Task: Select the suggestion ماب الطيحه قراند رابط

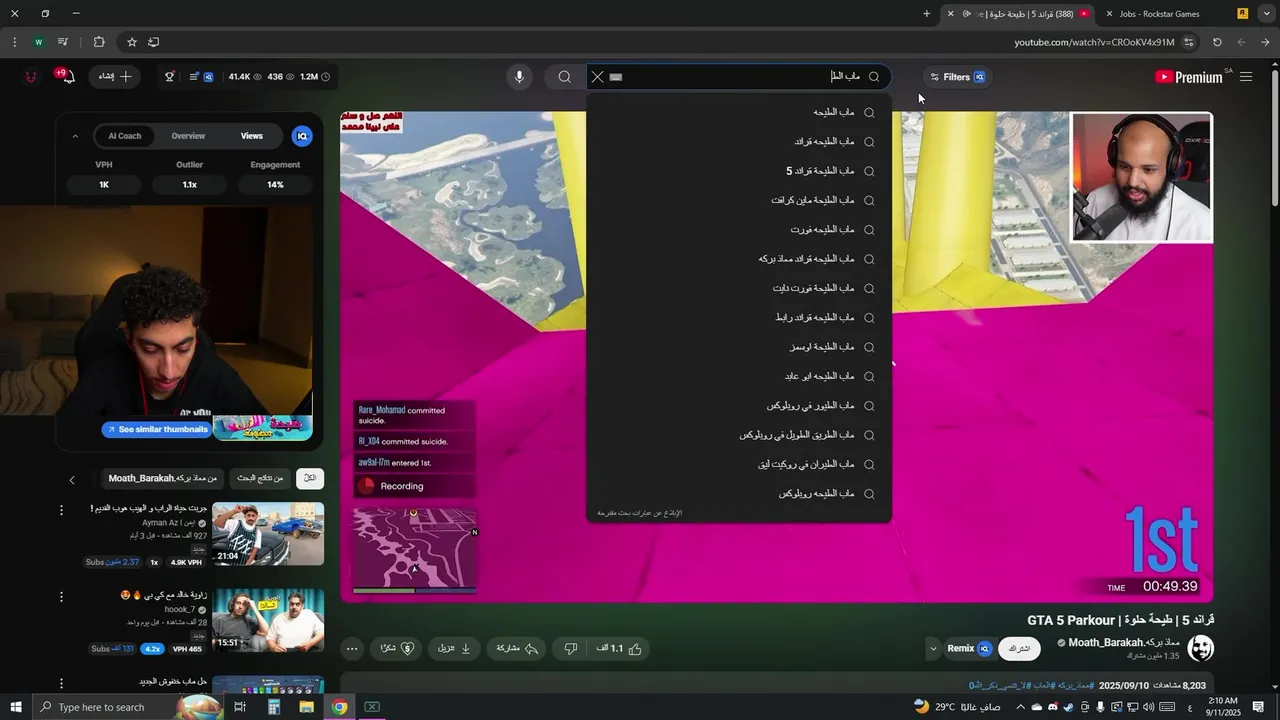Action: 739,318
